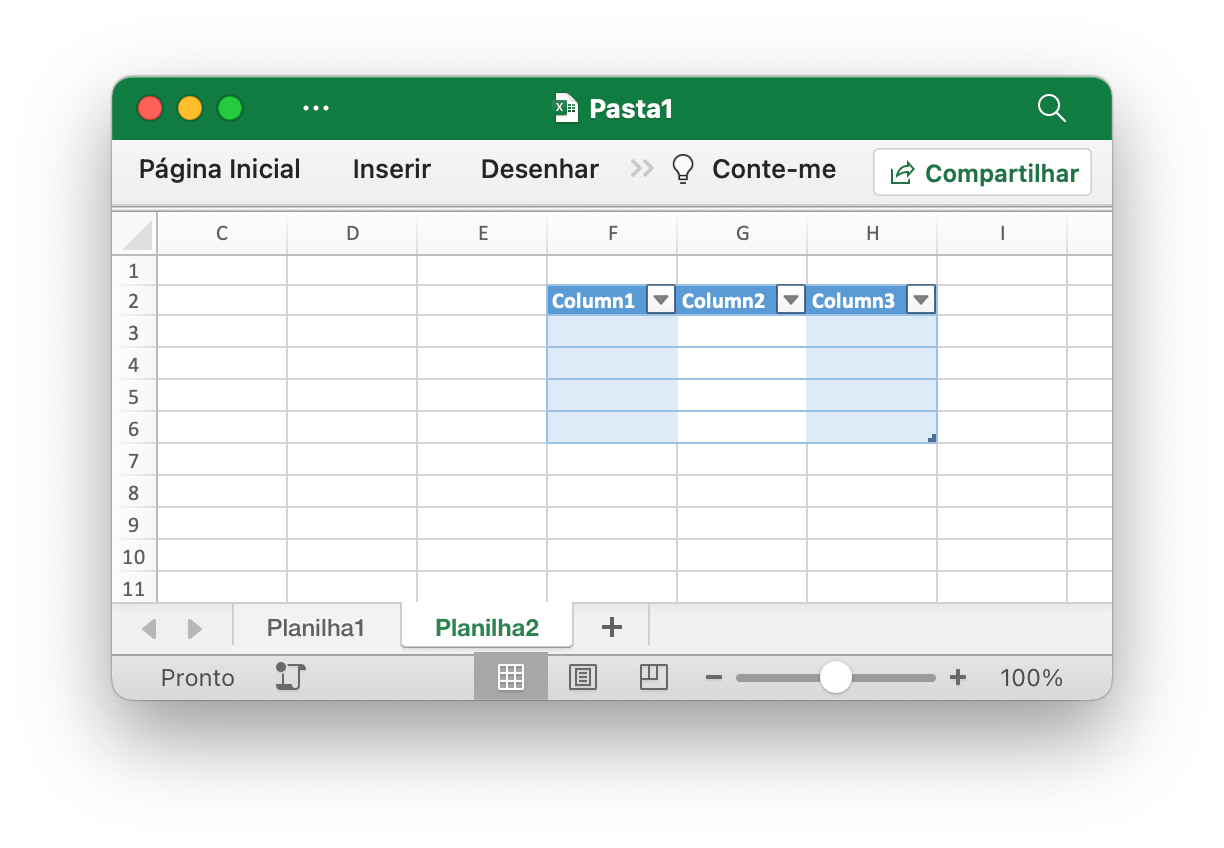
Task: Select row 4 header
Action: (135, 364)
